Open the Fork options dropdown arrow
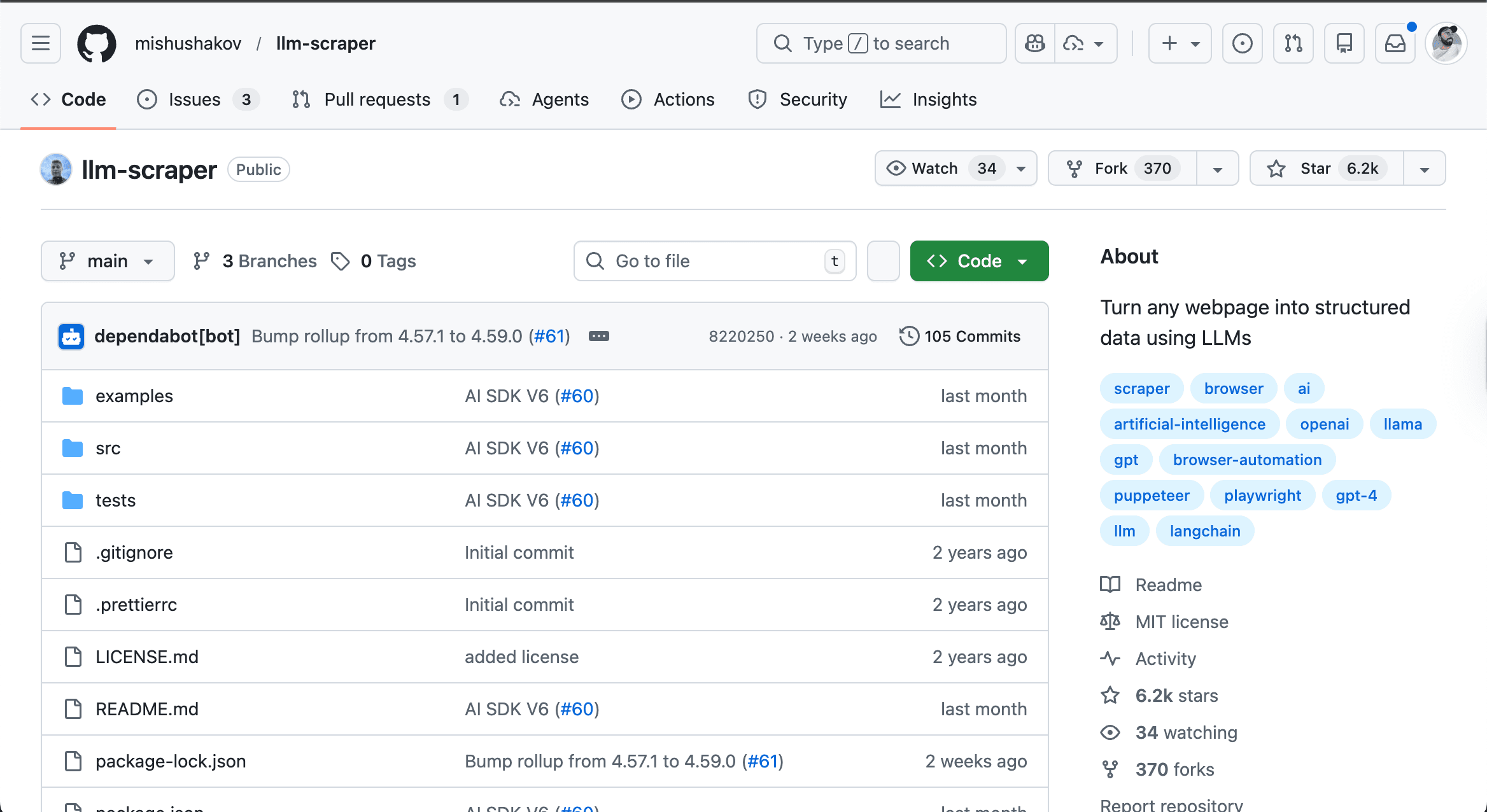 [1217, 169]
